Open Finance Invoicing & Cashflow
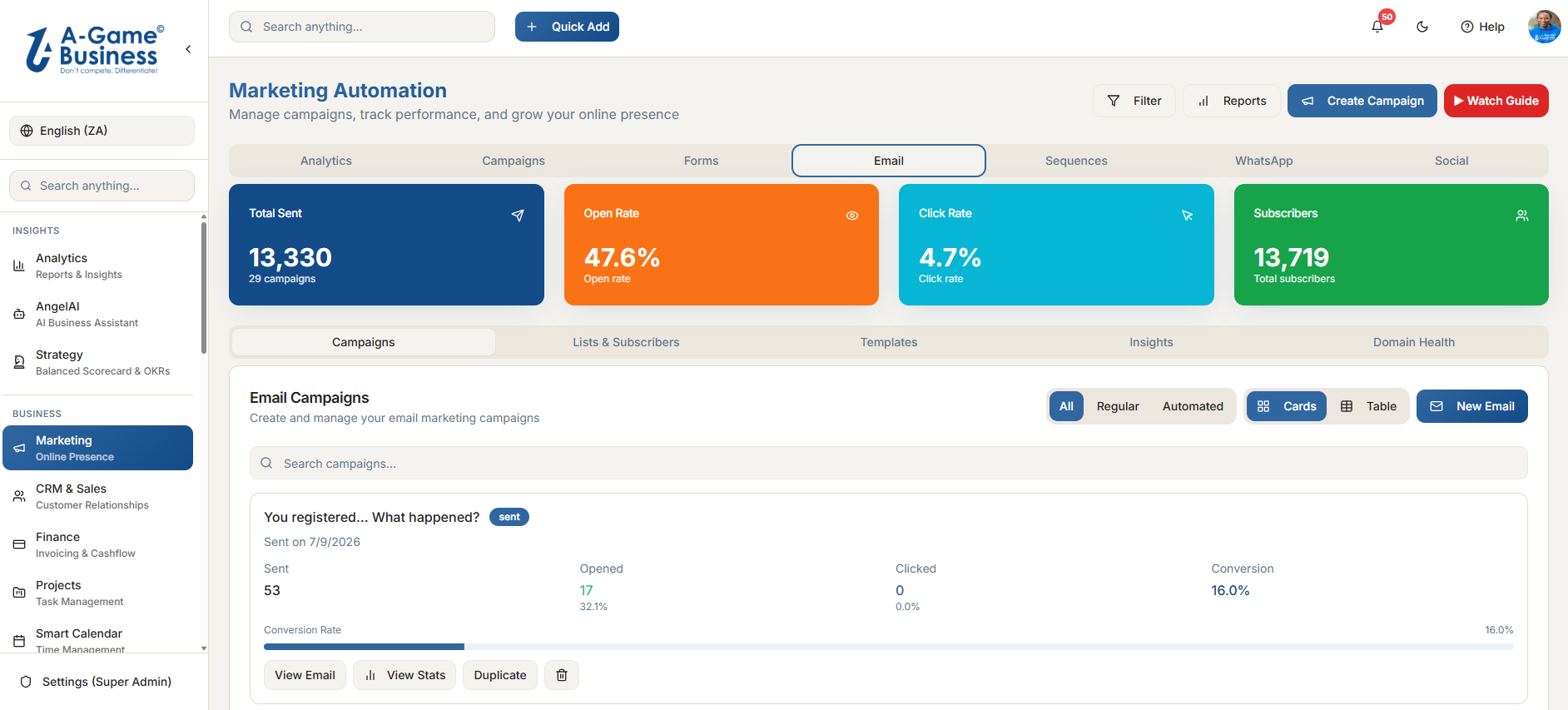This screenshot has height=710, width=1568. 98,544
